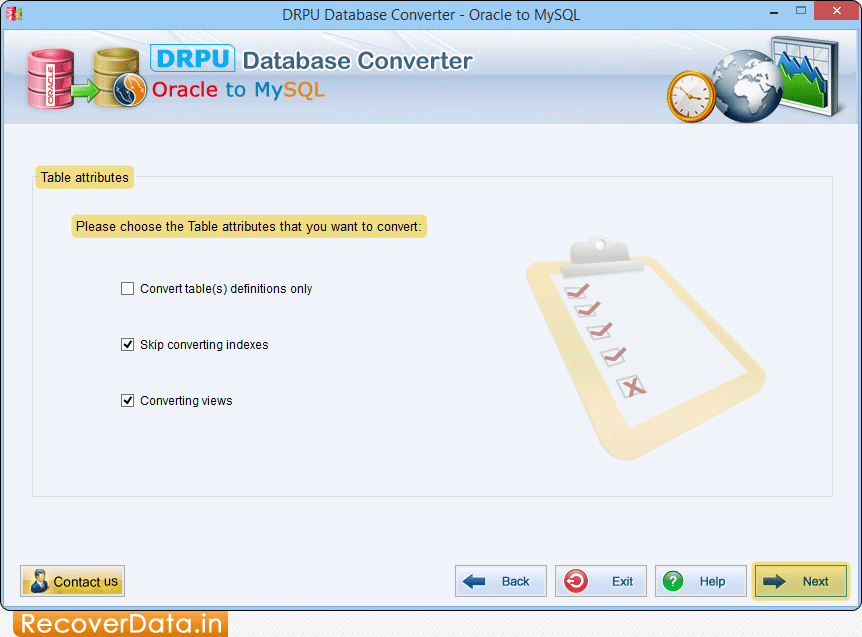862x637 pixels.
Task: Maximize the converter window
Action: [x=801, y=10]
